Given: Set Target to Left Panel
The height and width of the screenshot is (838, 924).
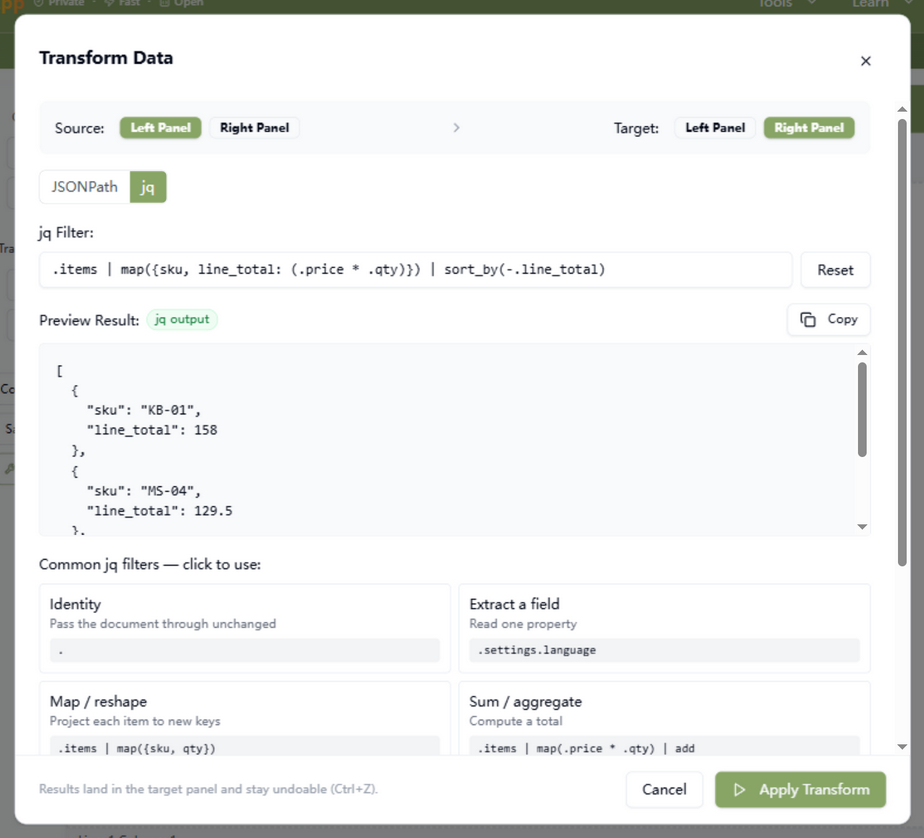Looking at the screenshot, I should pyautogui.click(x=715, y=128).
